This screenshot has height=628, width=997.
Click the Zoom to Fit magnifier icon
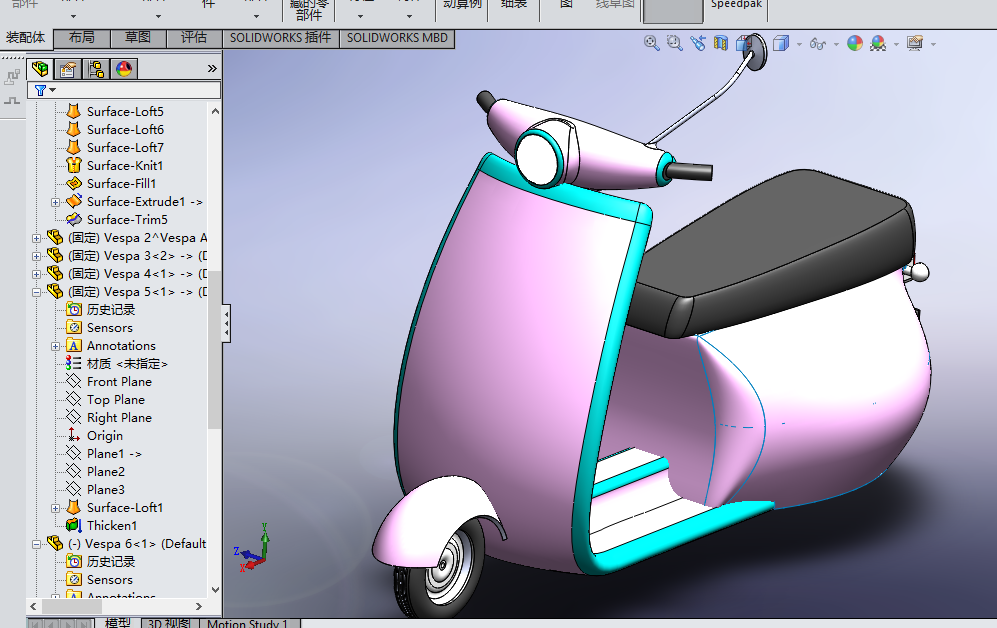[651, 43]
